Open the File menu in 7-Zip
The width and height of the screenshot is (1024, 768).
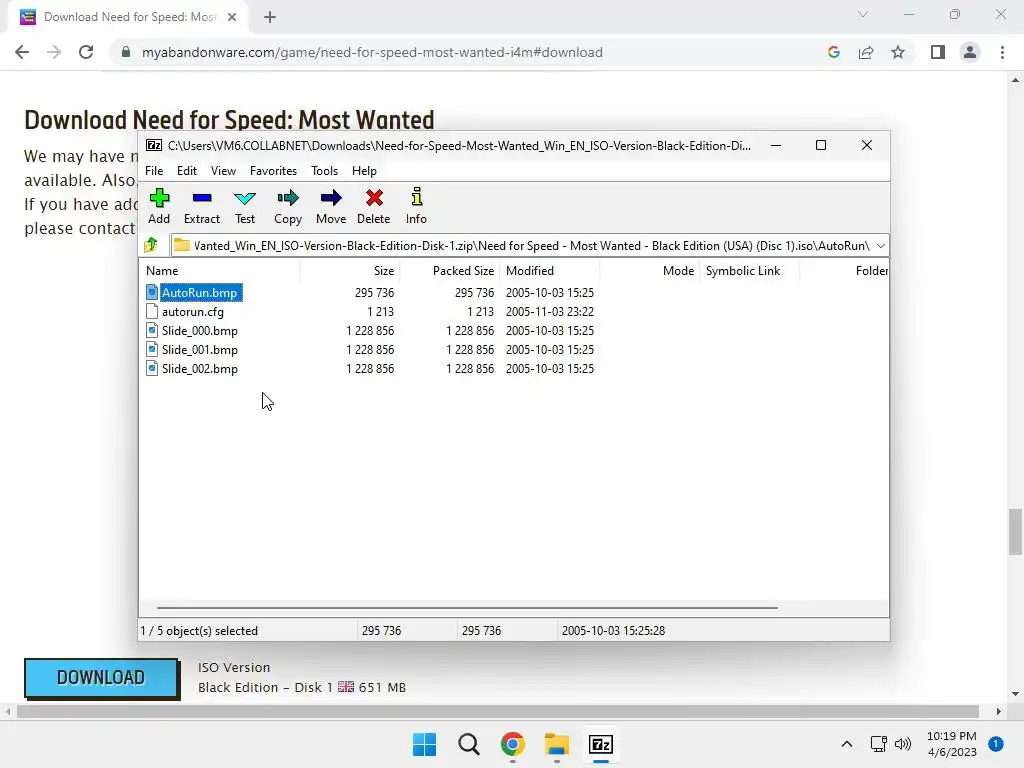click(154, 170)
